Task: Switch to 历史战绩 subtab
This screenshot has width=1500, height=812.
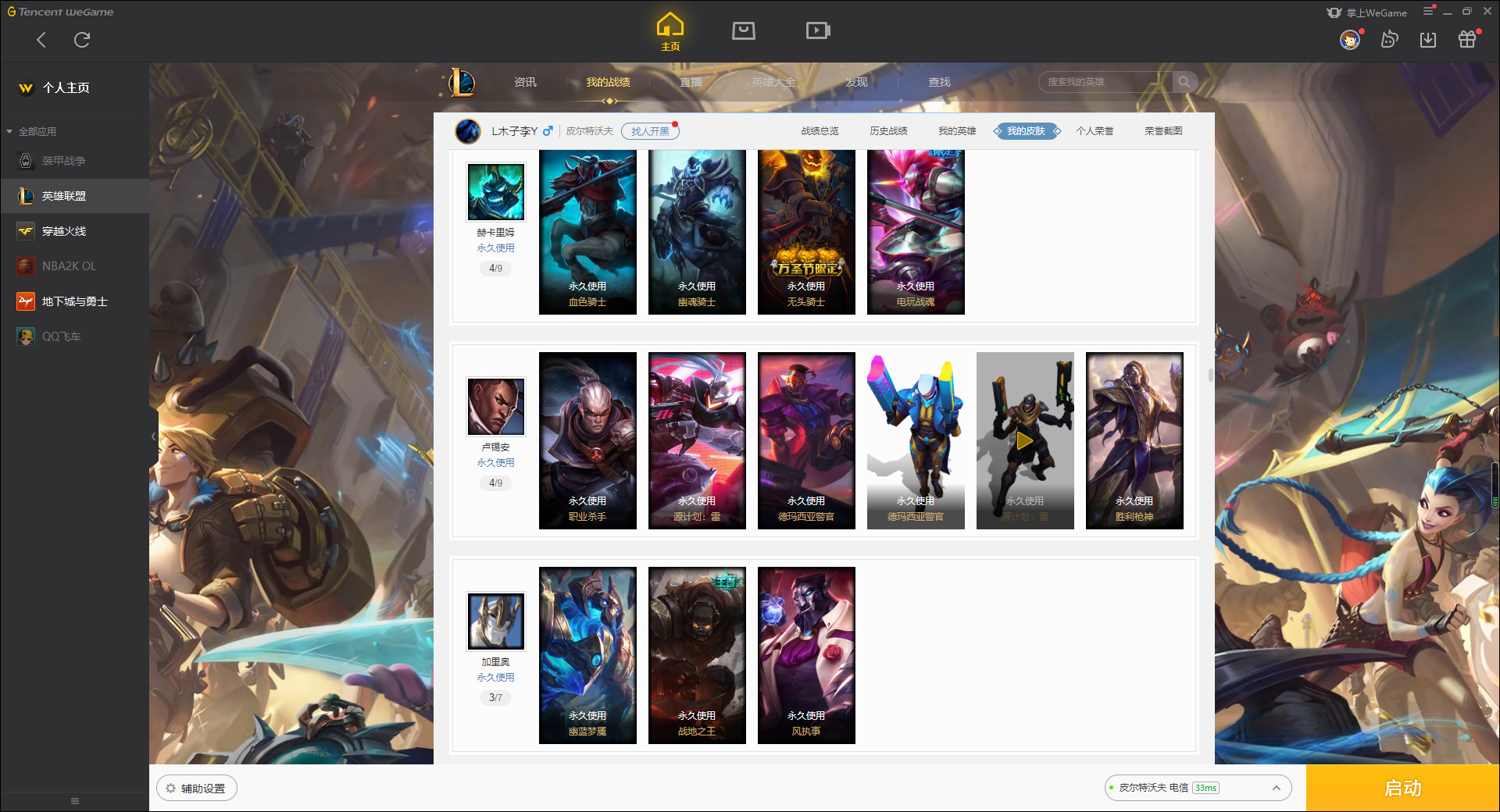Action: 888,131
